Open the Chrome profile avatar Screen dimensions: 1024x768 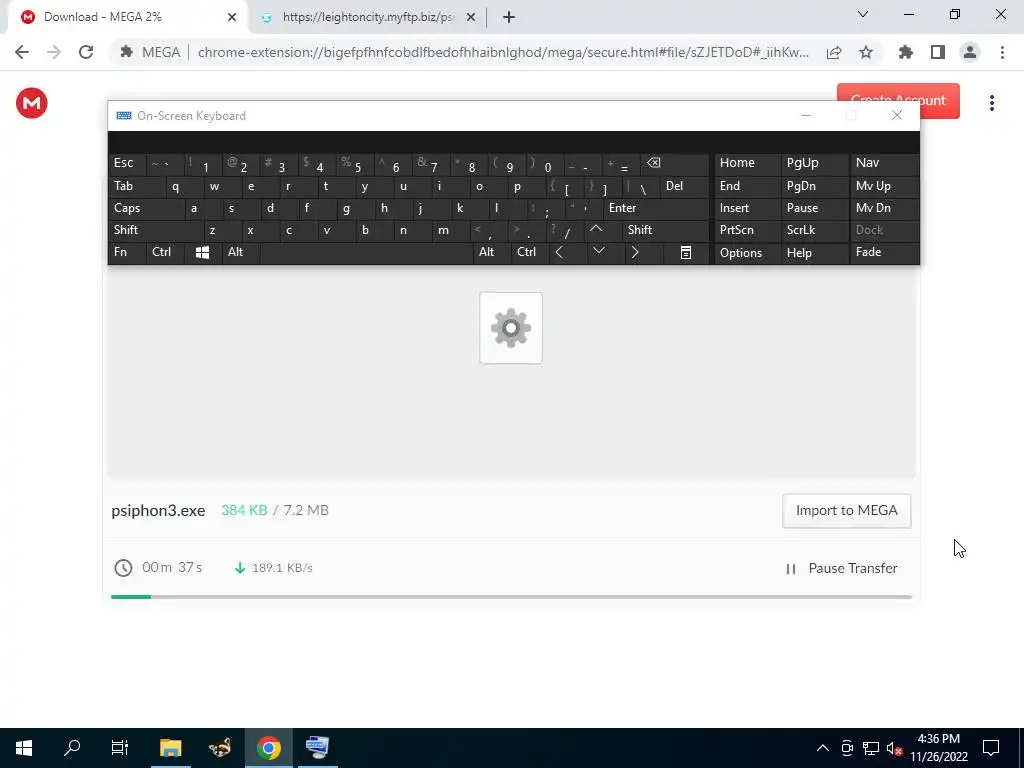970,52
